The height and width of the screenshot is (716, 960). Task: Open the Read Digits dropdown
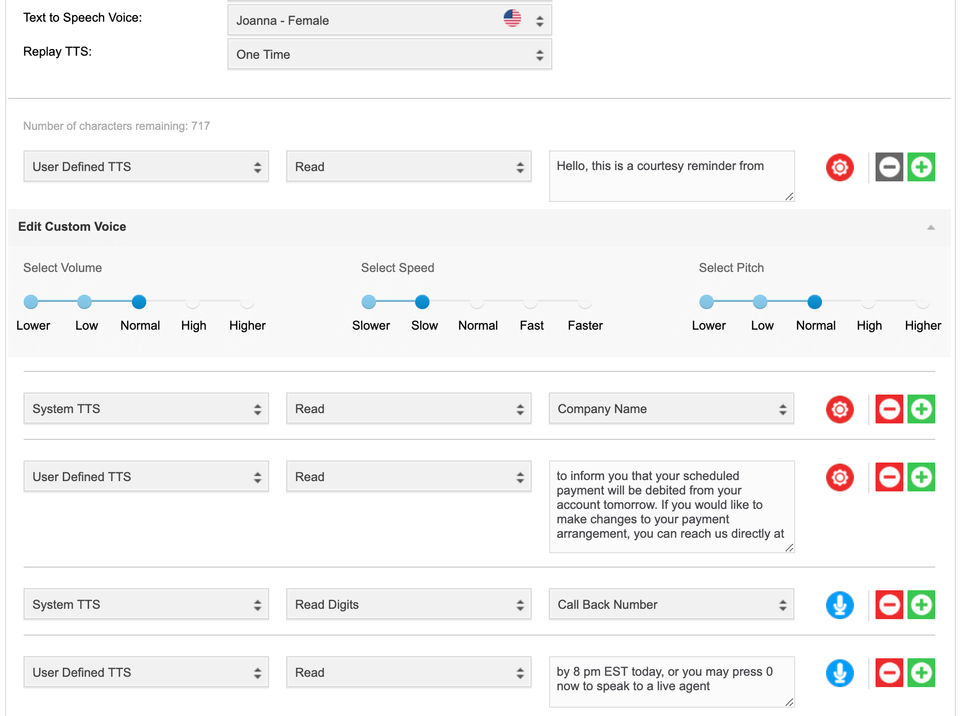click(x=409, y=605)
